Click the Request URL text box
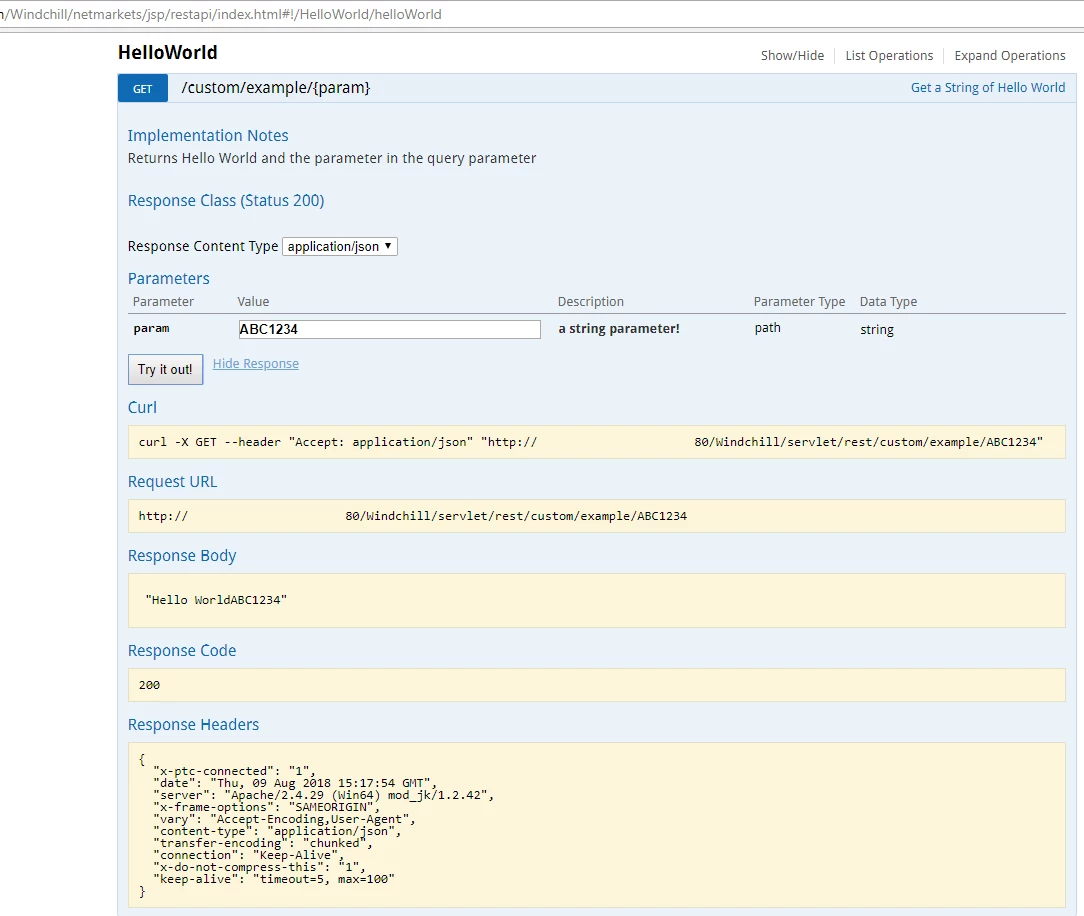1084x916 pixels. (x=597, y=516)
